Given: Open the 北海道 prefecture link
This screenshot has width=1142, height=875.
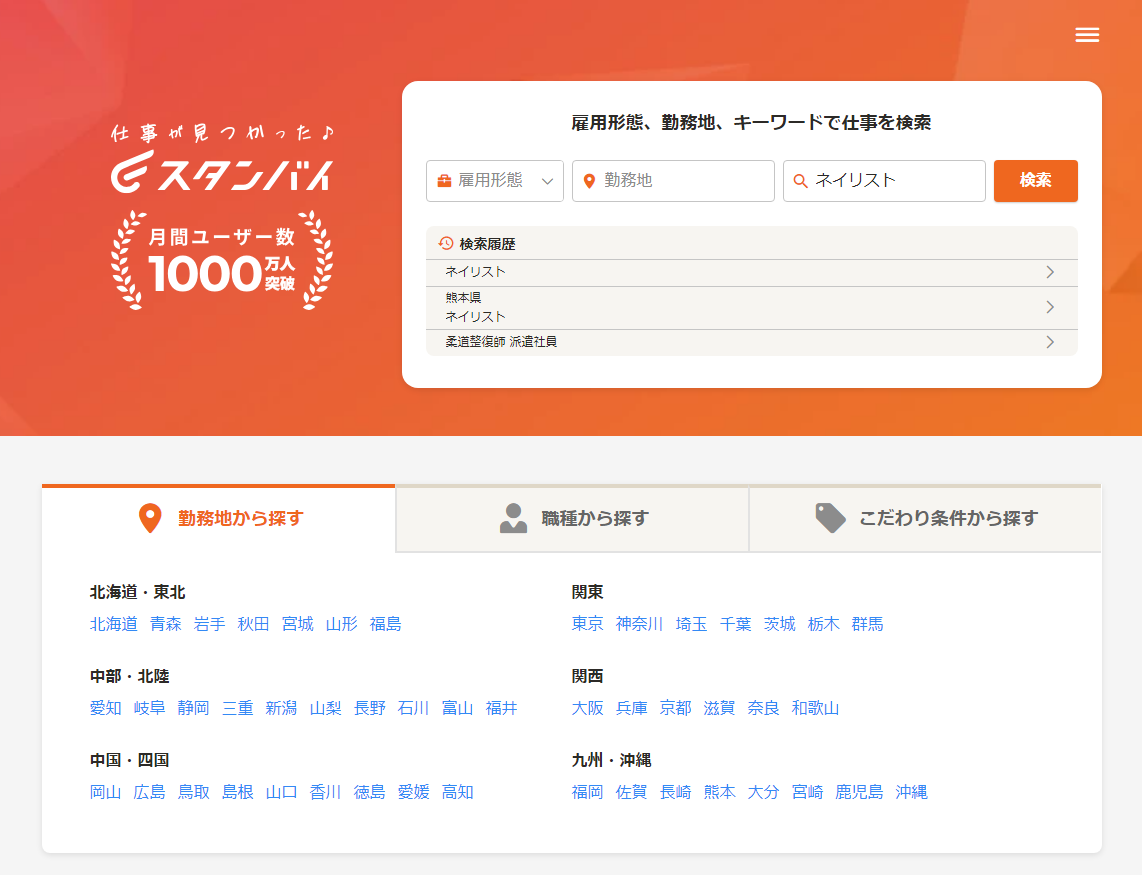Looking at the screenshot, I should (x=114, y=624).
